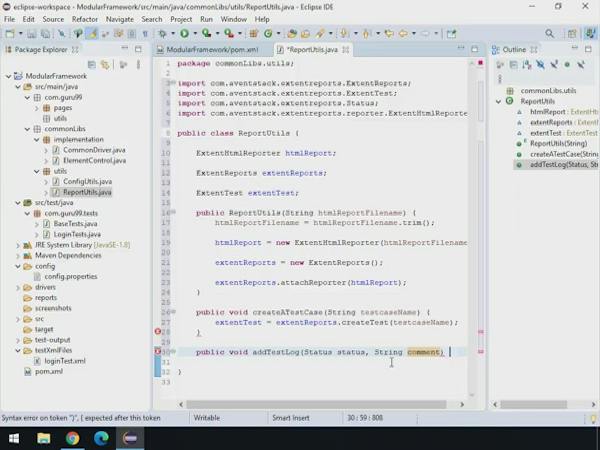600x450 pixels.
Task: Click red error overview marker at top
Action: point(481,63)
